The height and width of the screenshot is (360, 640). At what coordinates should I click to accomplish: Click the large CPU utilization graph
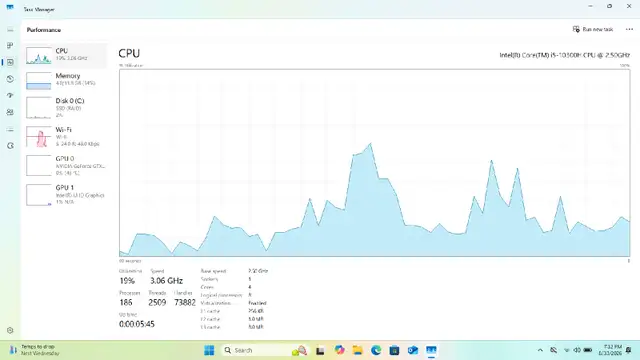coord(374,163)
